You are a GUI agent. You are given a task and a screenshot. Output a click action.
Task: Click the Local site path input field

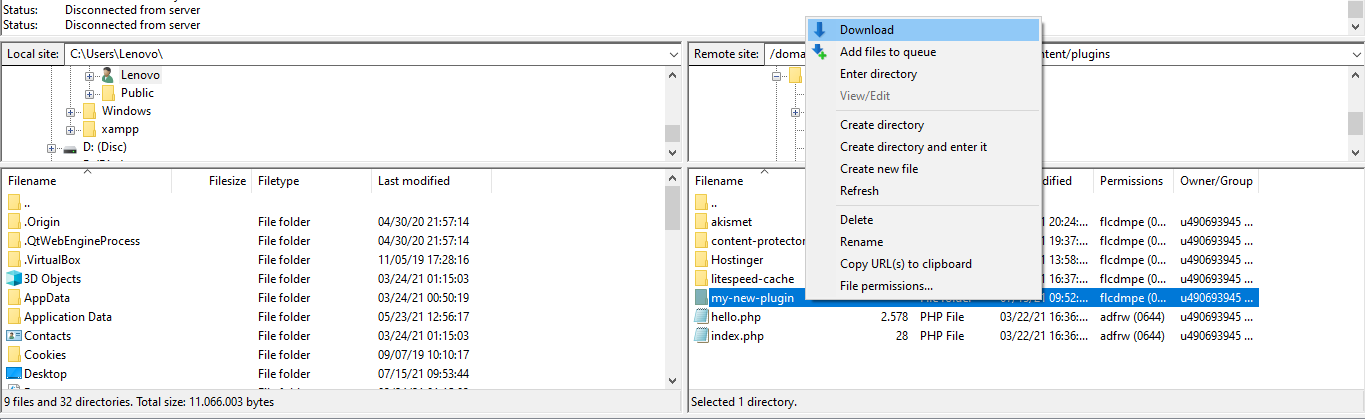pos(360,54)
